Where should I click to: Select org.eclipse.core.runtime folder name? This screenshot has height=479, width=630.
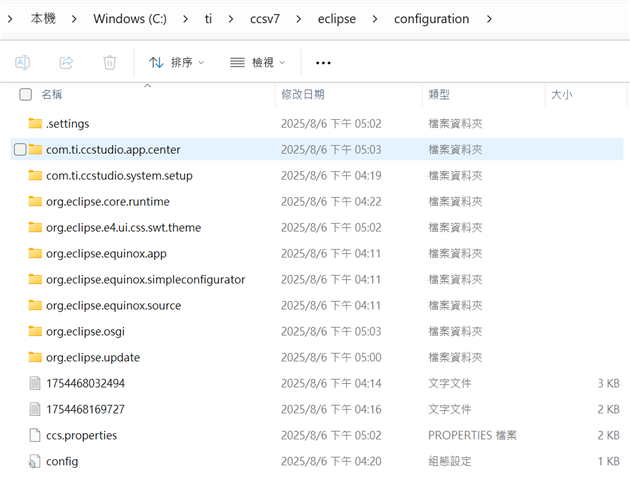click(108, 202)
